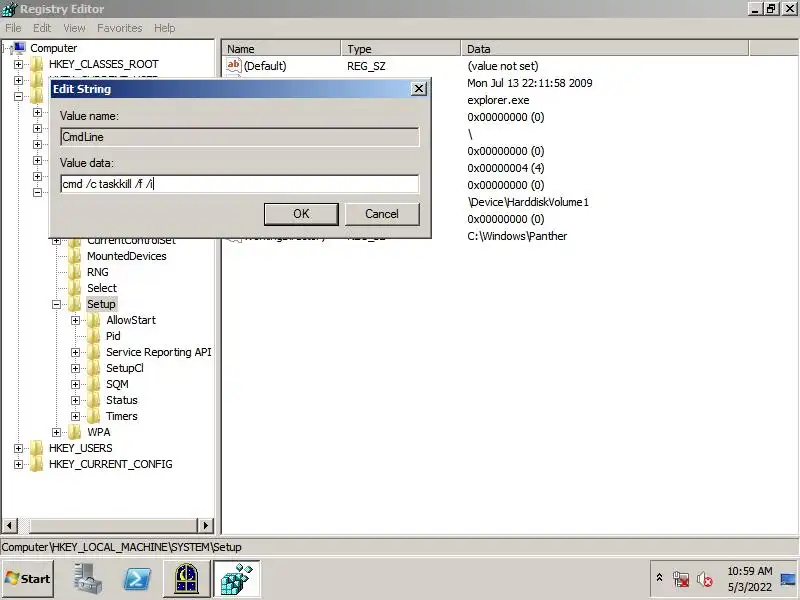
Task: Open Server Manager from the taskbar
Action: tap(87, 579)
